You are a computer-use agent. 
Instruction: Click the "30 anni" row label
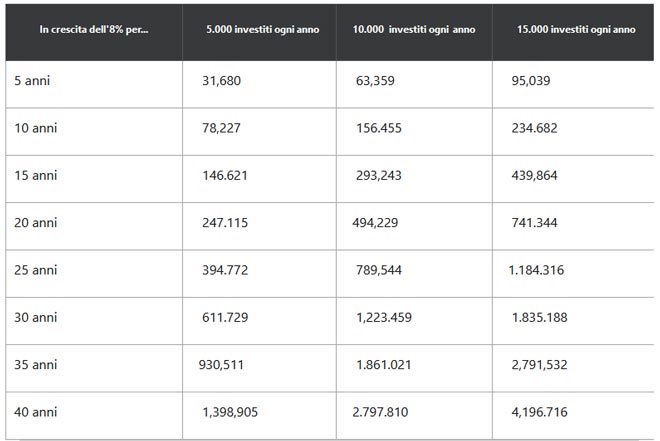click(x=36, y=317)
